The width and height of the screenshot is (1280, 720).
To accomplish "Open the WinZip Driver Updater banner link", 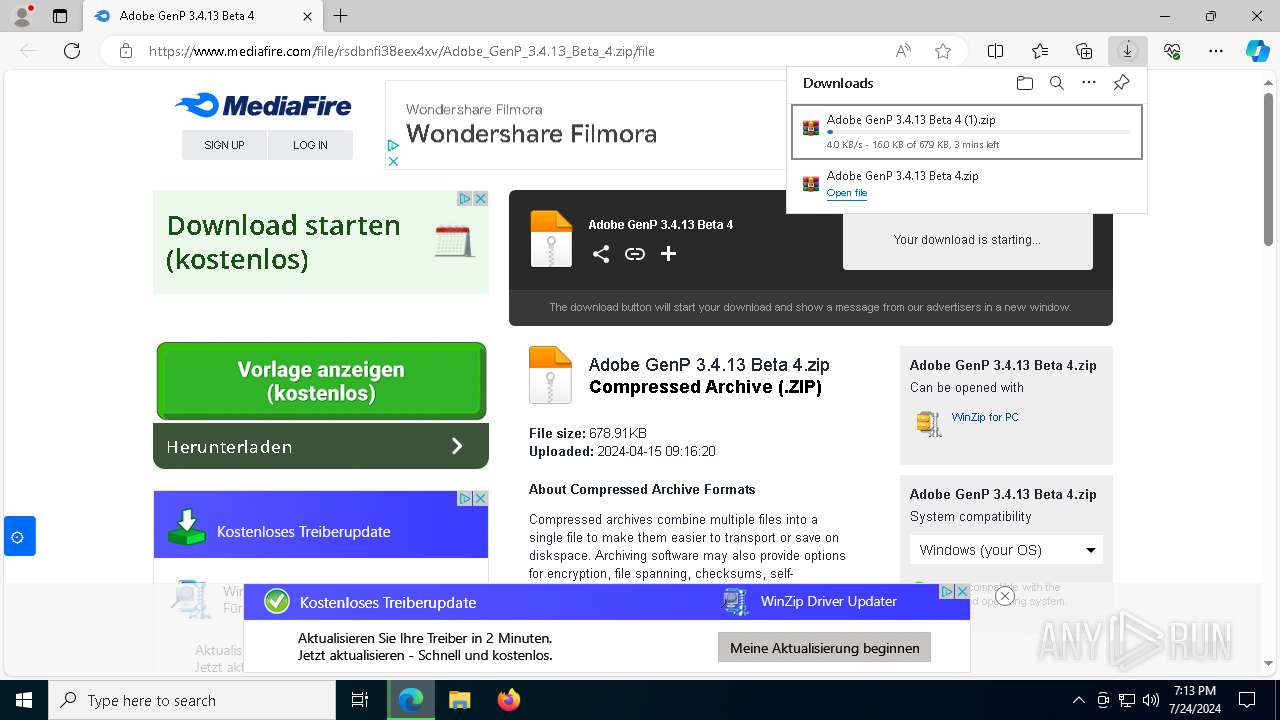I will [x=828, y=601].
